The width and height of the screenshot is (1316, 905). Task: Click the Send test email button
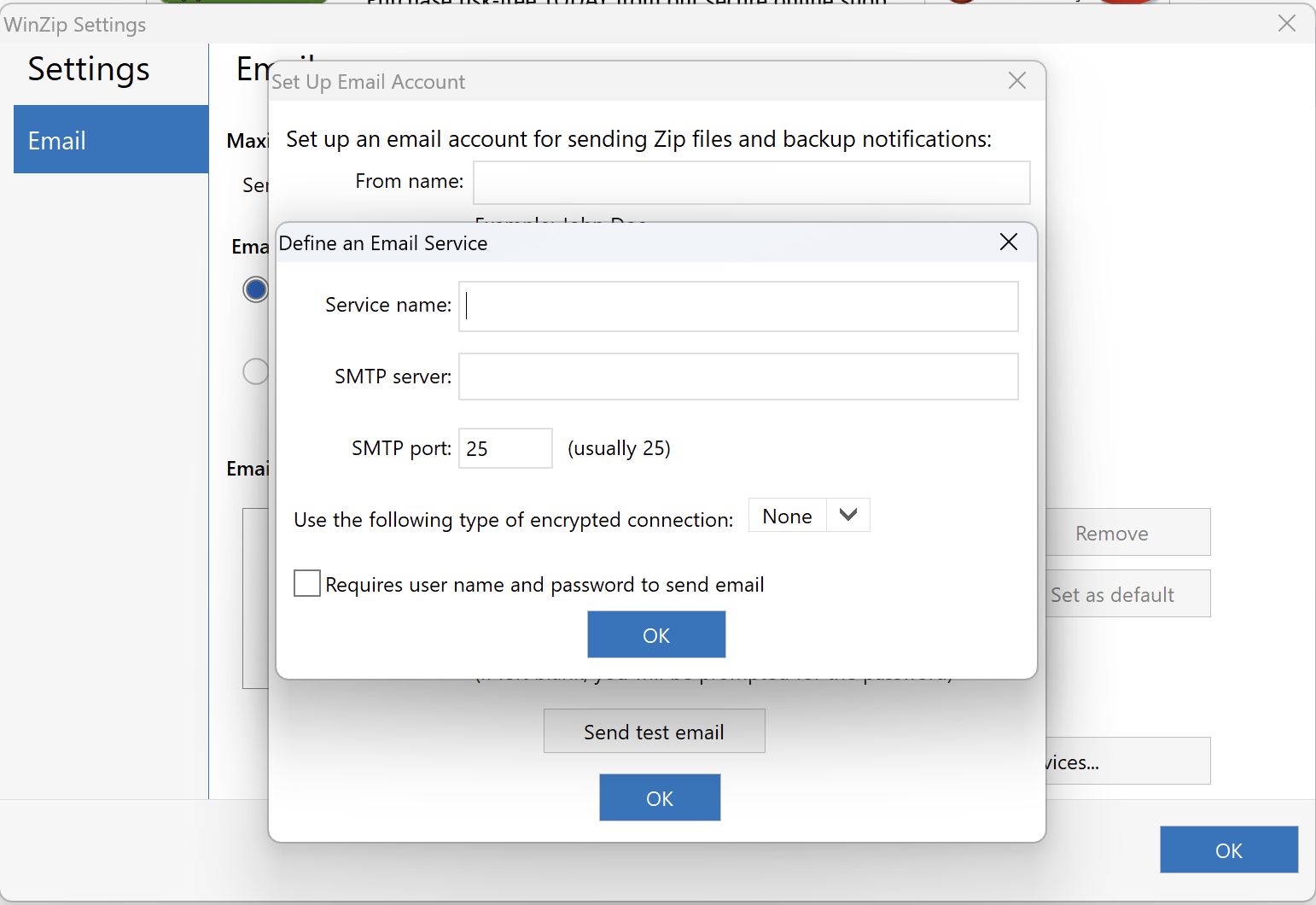pyautogui.click(x=654, y=732)
